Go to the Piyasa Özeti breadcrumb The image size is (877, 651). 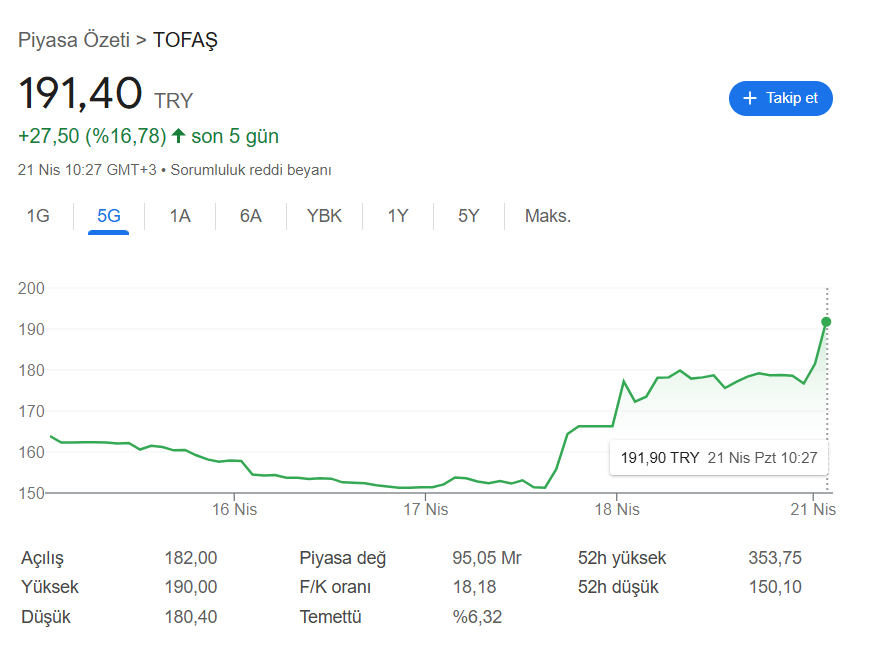74,41
